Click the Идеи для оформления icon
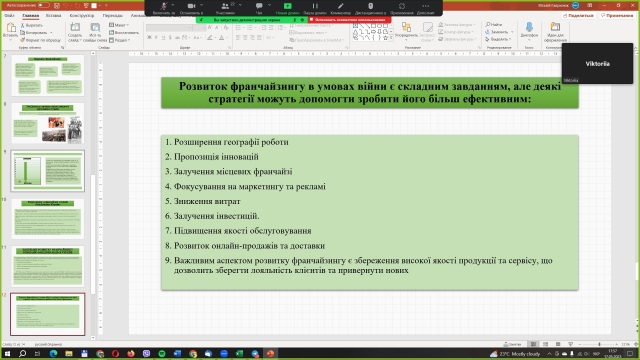The image size is (640, 360). pyautogui.click(x=555, y=27)
